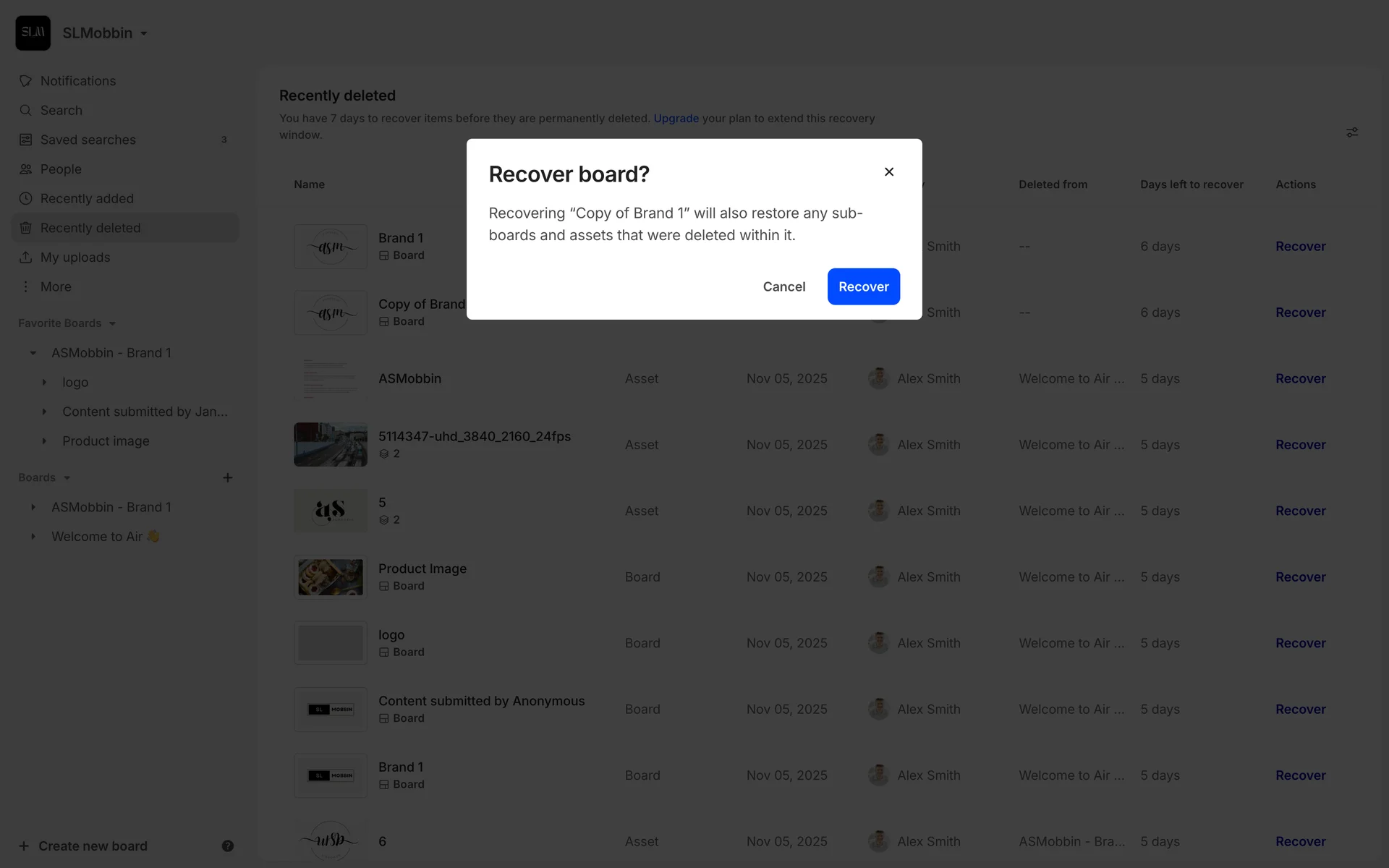Click plus icon to add board
1389x868 pixels.
[x=227, y=477]
